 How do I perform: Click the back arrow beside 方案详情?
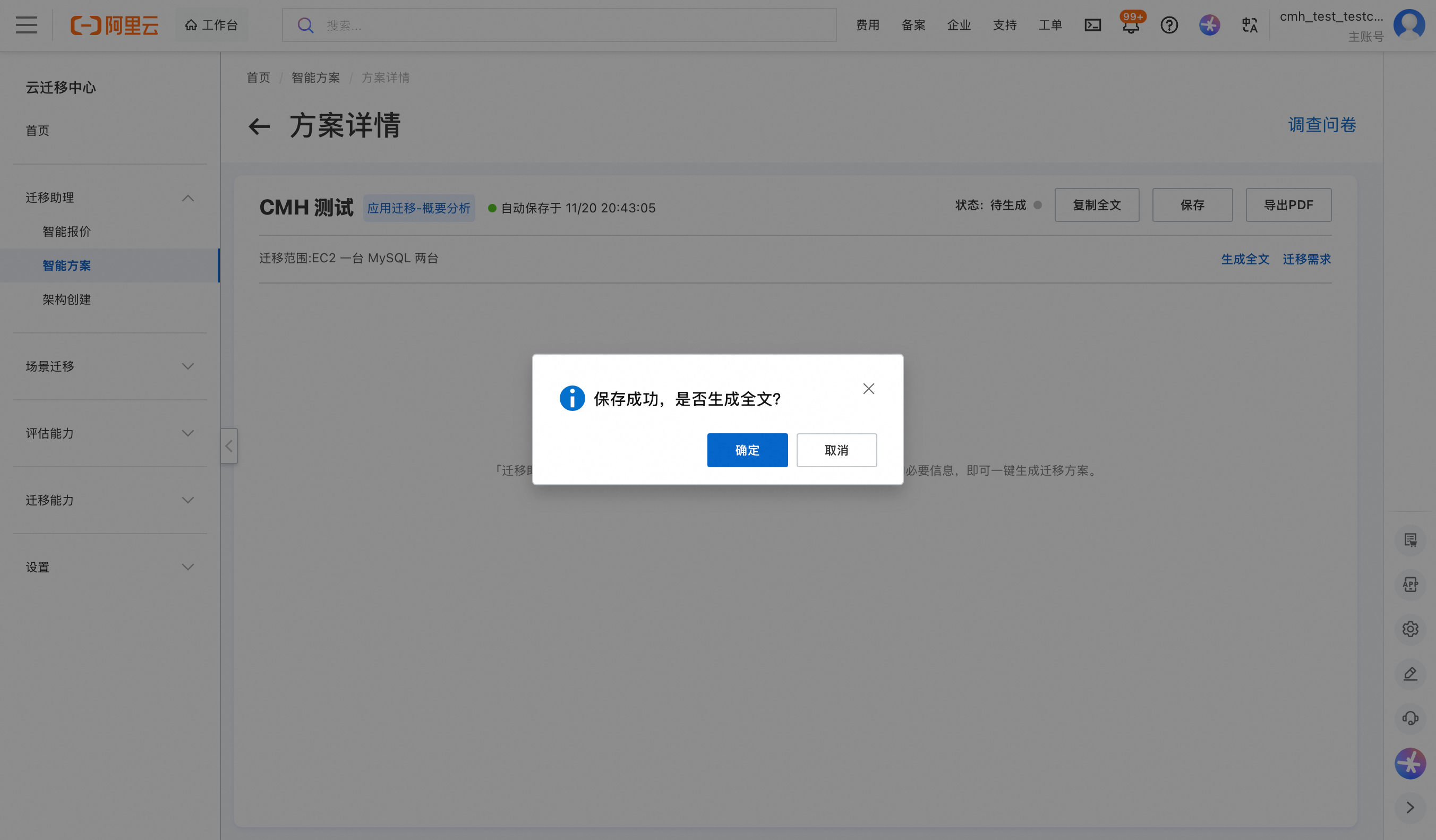pyautogui.click(x=259, y=126)
